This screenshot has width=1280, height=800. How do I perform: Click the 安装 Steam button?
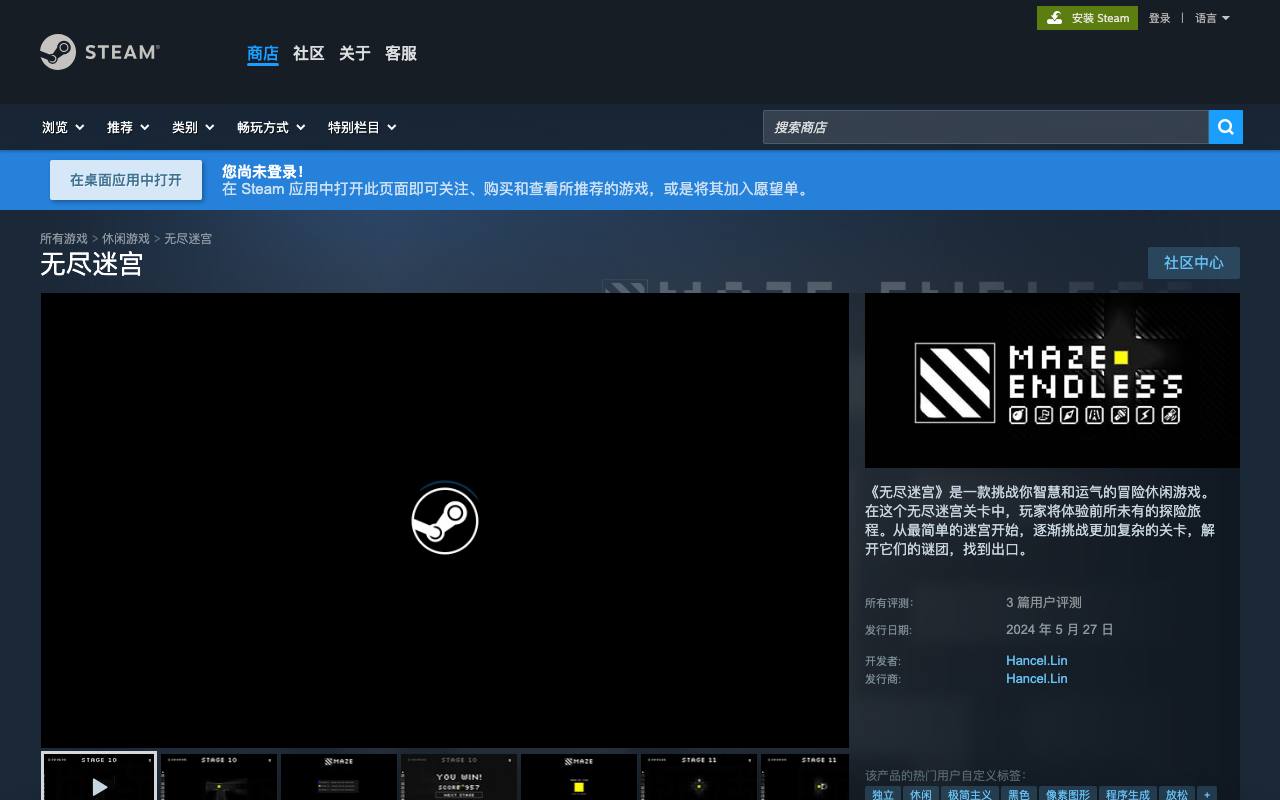(x=1087, y=18)
